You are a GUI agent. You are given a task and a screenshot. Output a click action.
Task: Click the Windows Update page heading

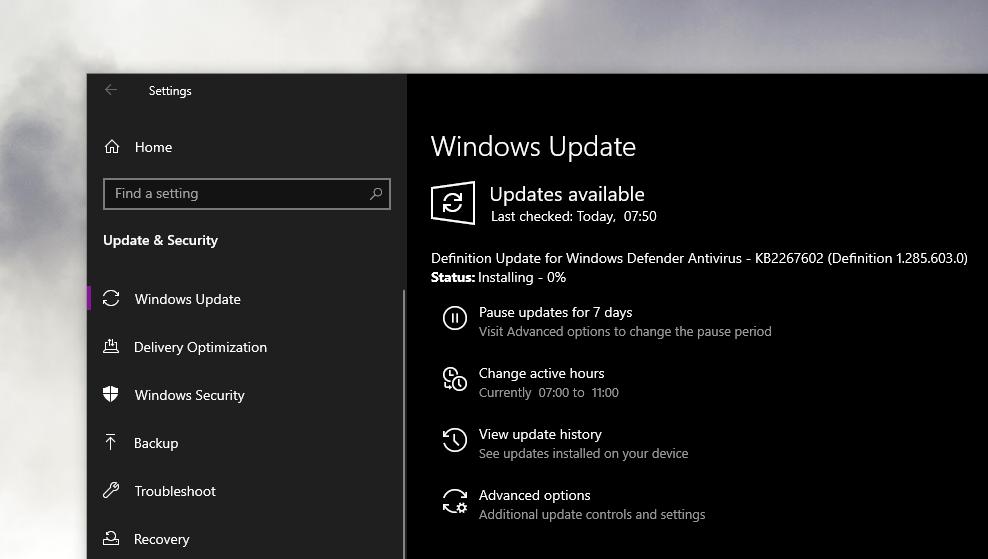(x=533, y=146)
